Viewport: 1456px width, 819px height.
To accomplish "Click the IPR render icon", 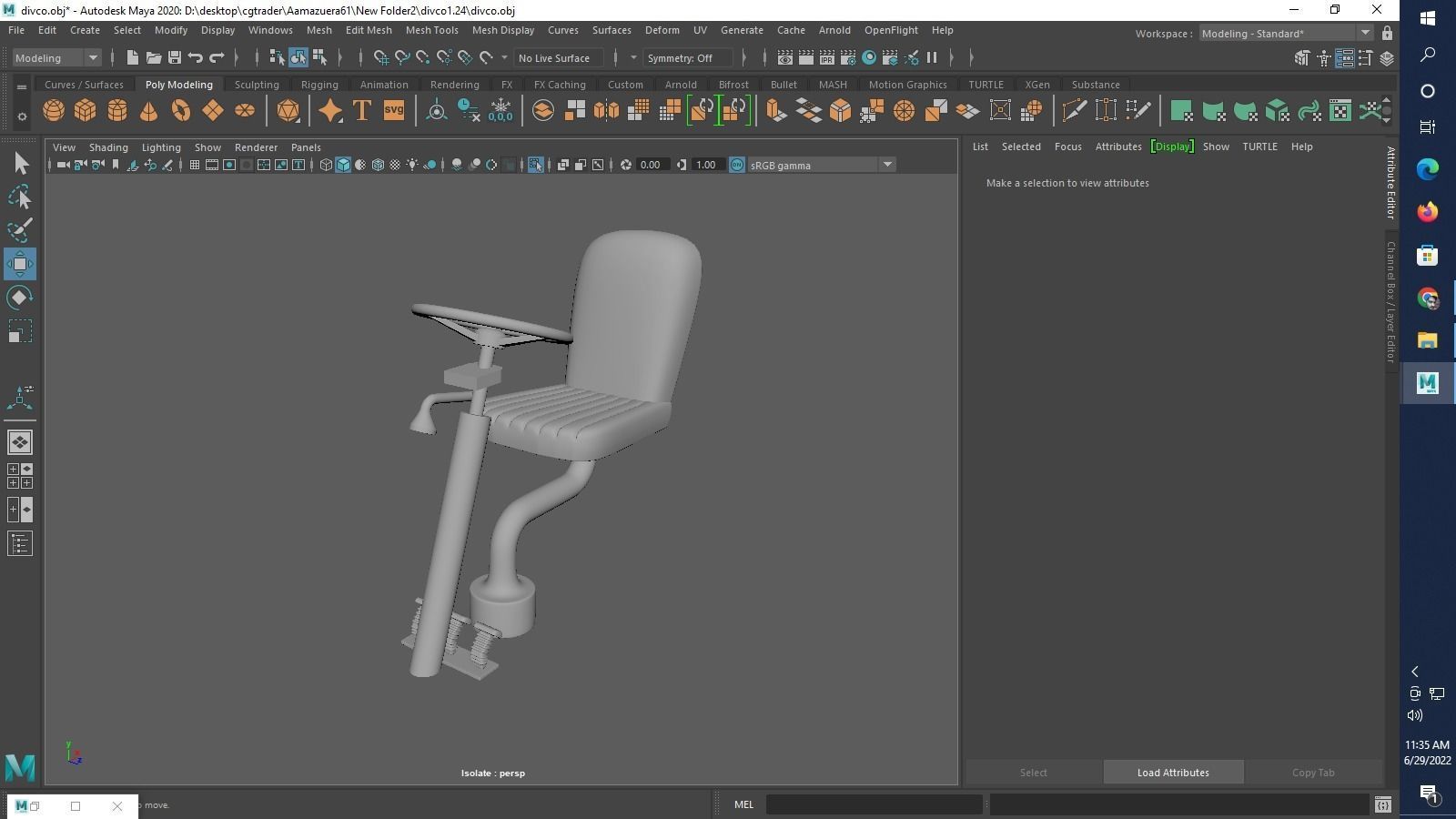I will tap(827, 57).
